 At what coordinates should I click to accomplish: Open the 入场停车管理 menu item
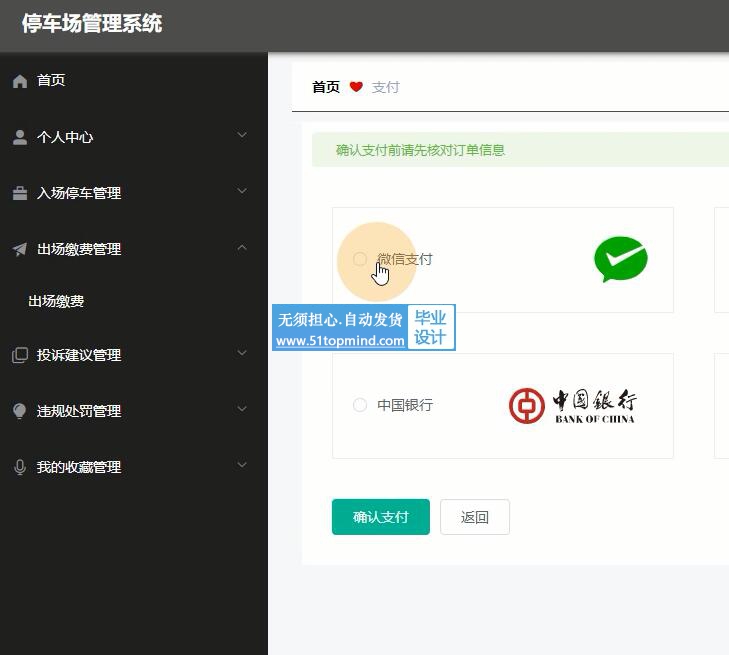tap(134, 193)
